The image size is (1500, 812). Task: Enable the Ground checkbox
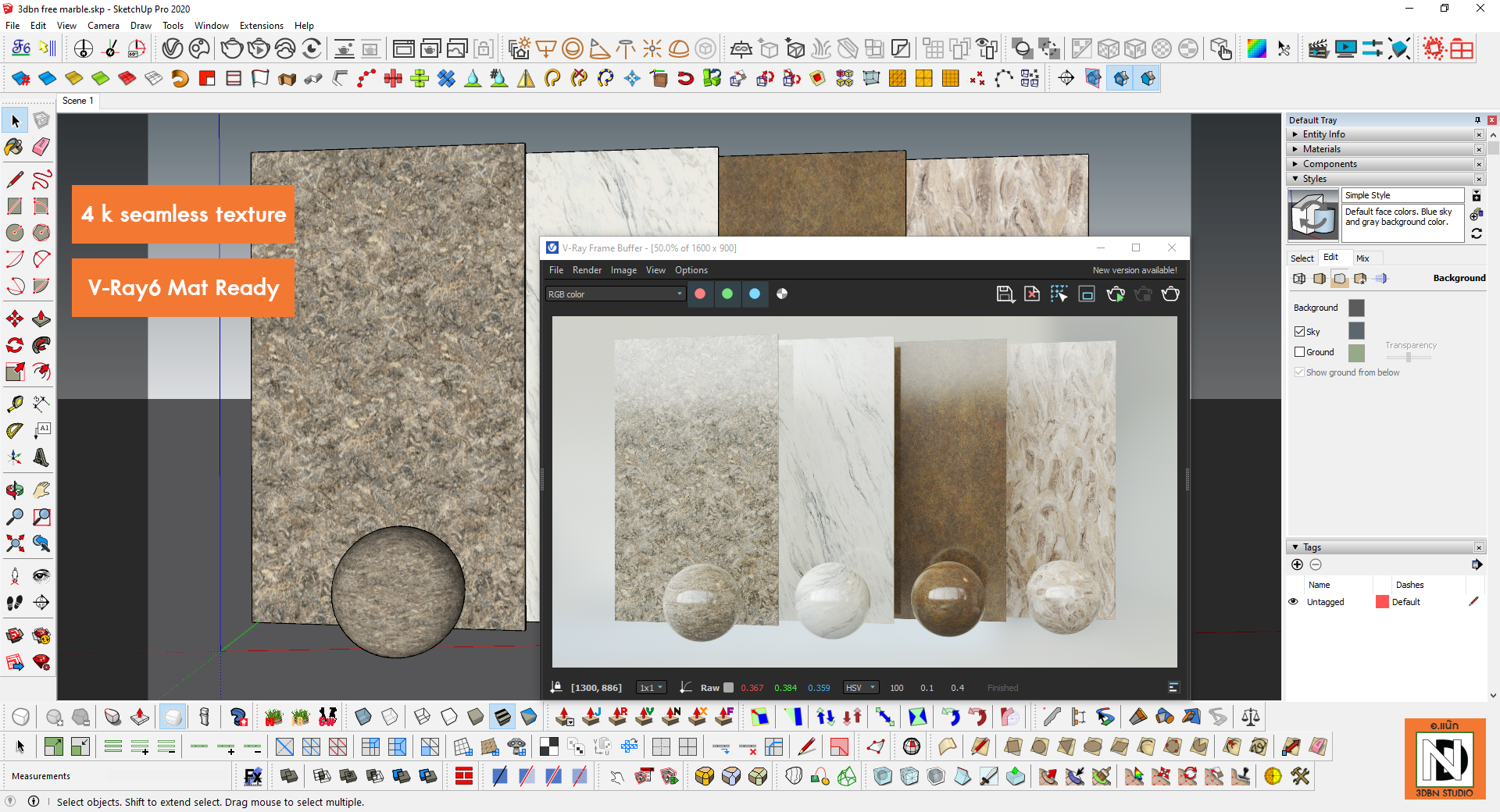tap(1300, 352)
